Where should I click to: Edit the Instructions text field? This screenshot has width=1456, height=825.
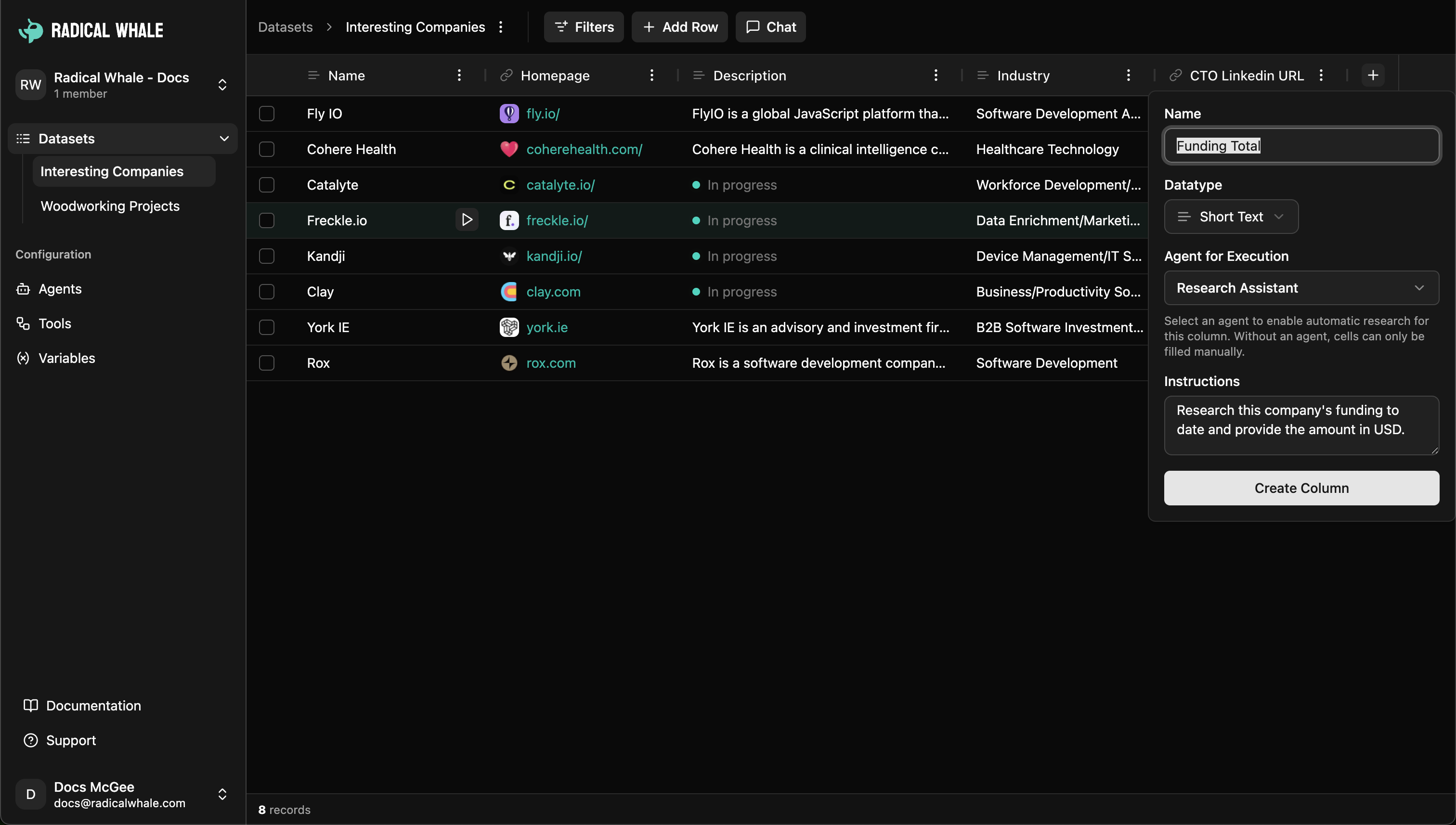[1300, 424]
